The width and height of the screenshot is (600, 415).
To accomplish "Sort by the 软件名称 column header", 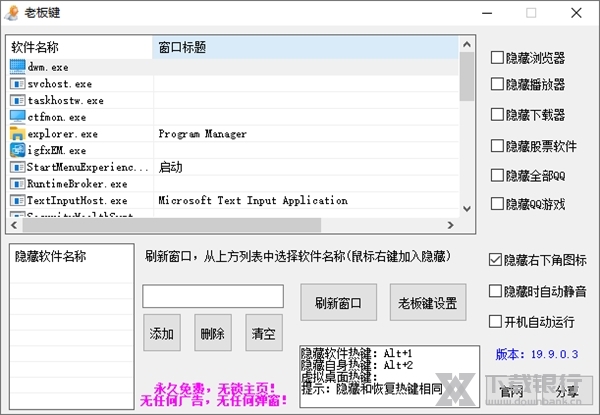I will (80, 47).
